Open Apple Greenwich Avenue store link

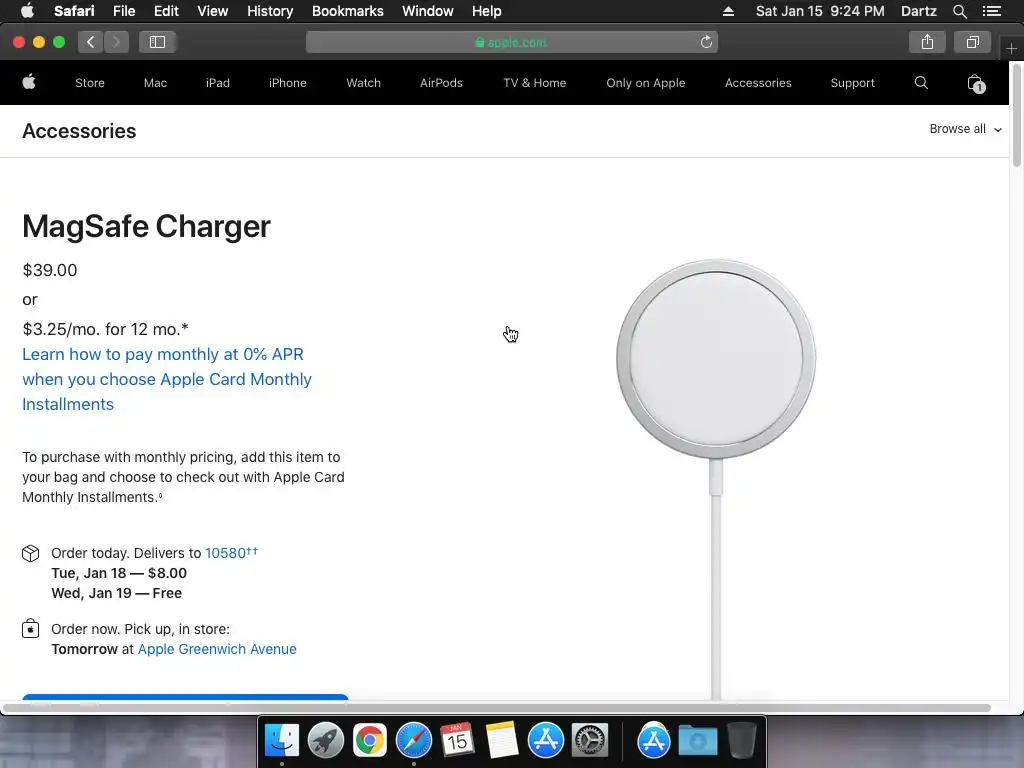point(217,649)
